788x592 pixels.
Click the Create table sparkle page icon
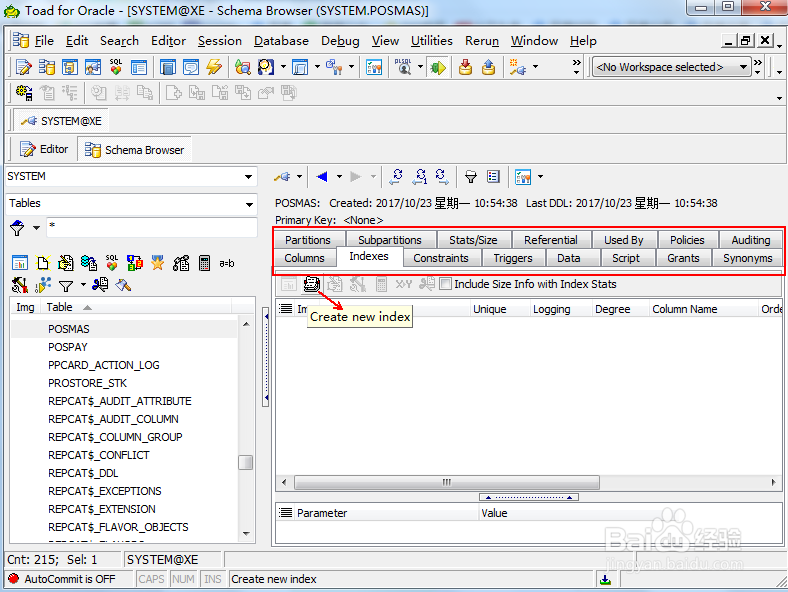coord(43,263)
